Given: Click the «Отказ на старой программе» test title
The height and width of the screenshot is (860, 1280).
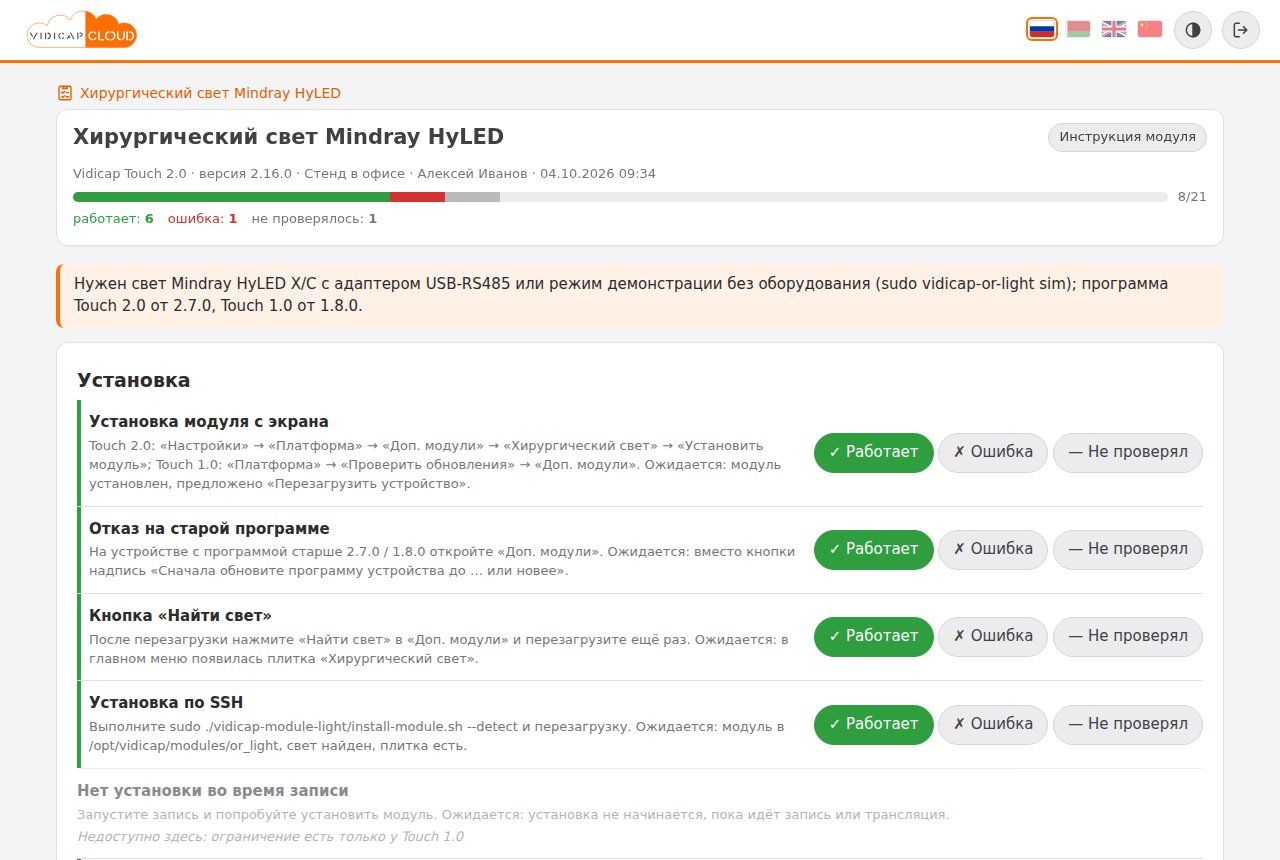Looking at the screenshot, I should click(209, 528).
